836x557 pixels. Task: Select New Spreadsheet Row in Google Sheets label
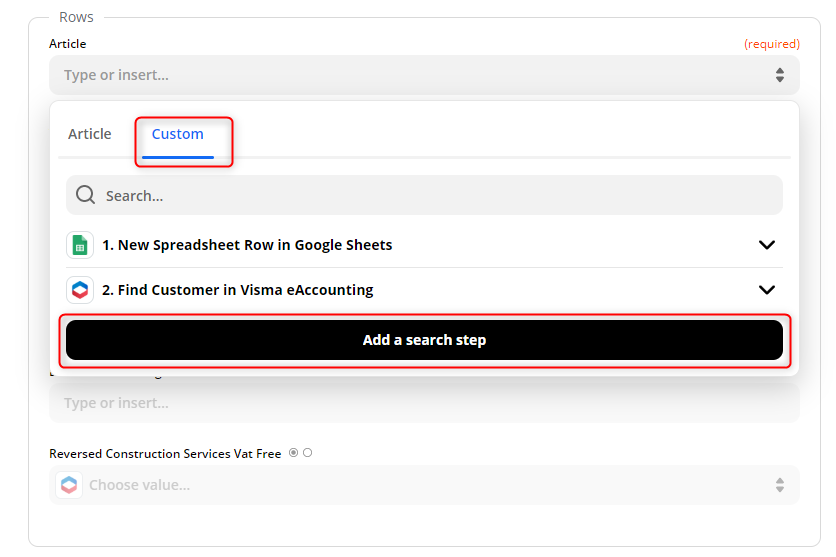point(247,245)
